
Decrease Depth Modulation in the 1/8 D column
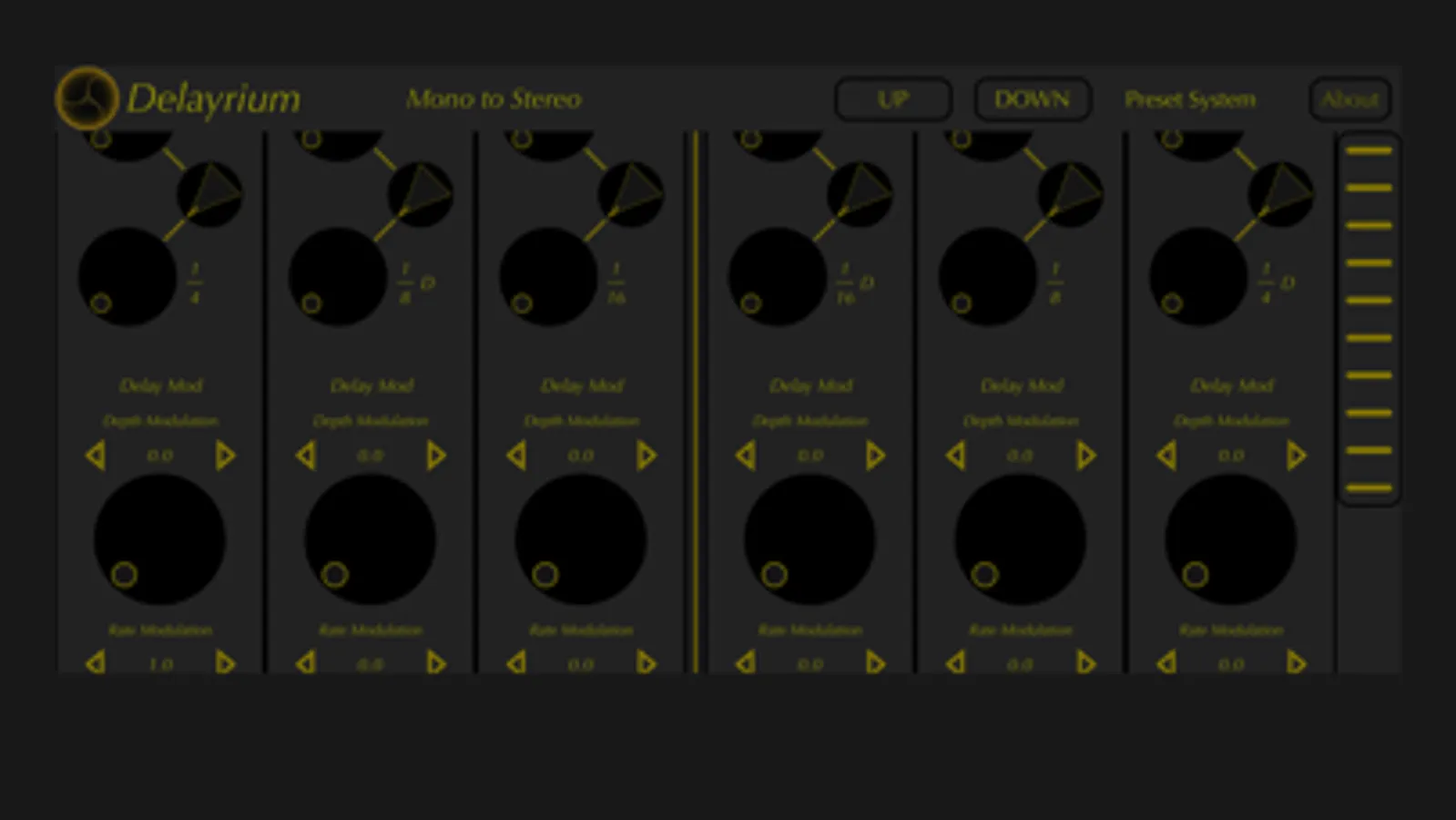[306, 456]
